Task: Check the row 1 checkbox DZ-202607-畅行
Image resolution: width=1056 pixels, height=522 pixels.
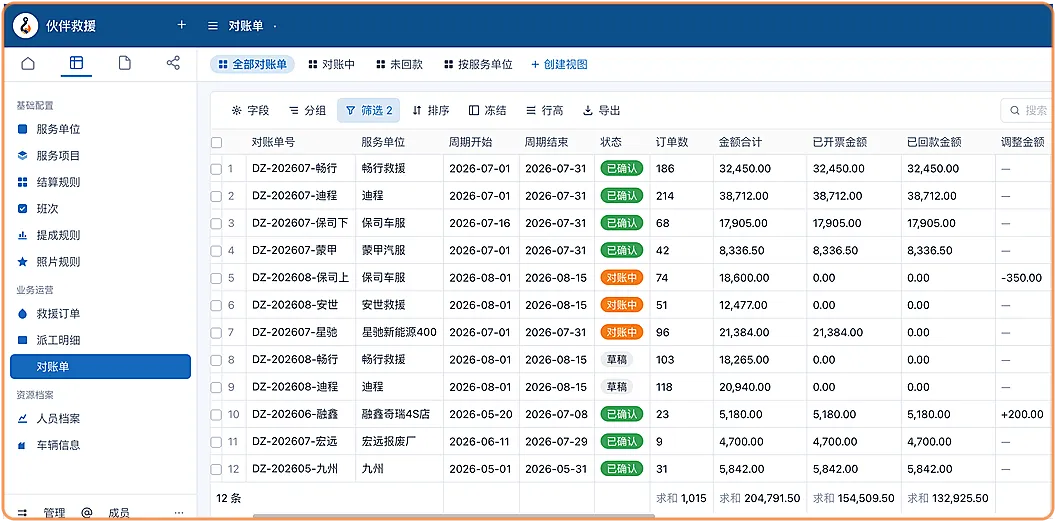Action: [x=216, y=169]
